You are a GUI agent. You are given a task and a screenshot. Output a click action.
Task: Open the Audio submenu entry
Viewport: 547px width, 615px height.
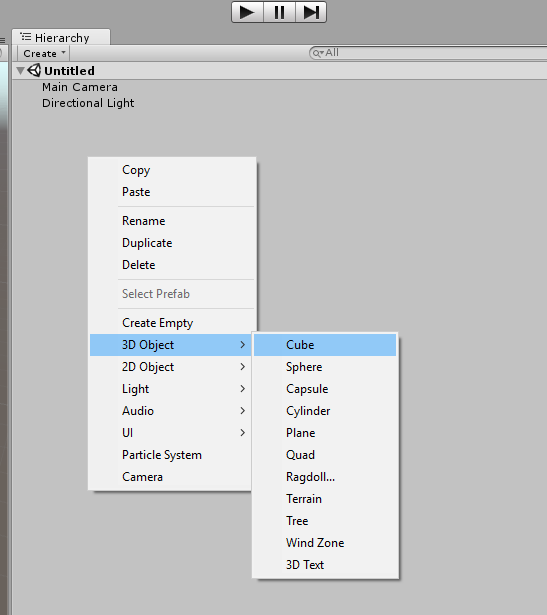pos(171,411)
